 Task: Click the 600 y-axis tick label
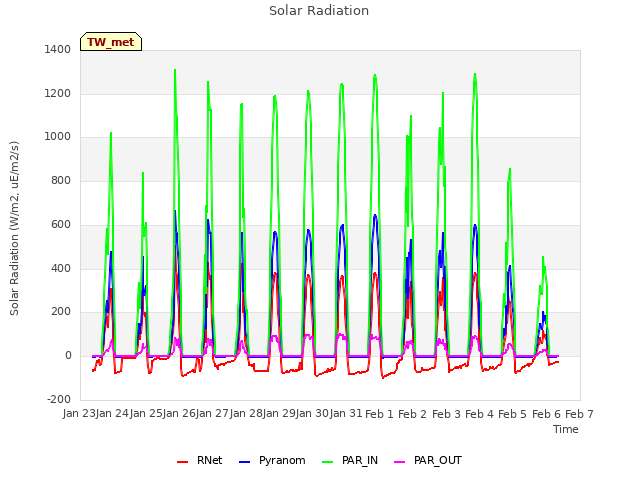point(61,224)
